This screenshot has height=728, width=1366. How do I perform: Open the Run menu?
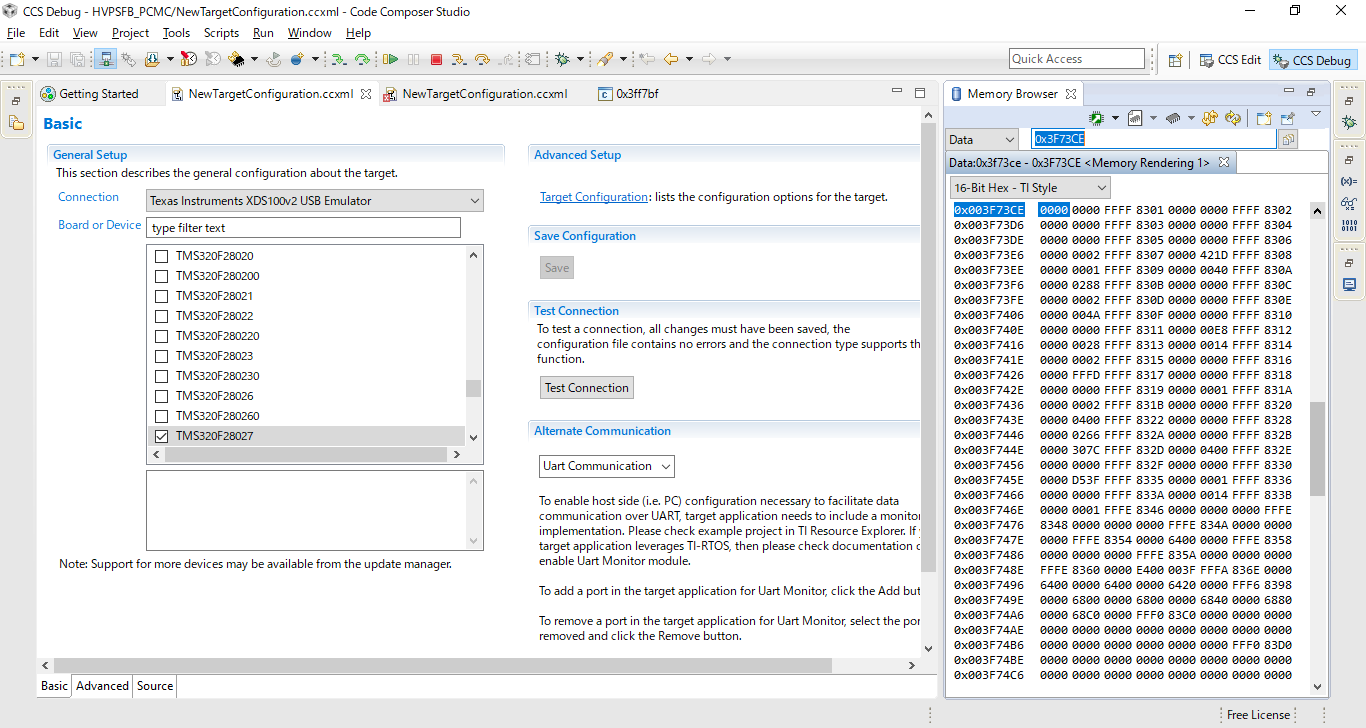pos(263,33)
